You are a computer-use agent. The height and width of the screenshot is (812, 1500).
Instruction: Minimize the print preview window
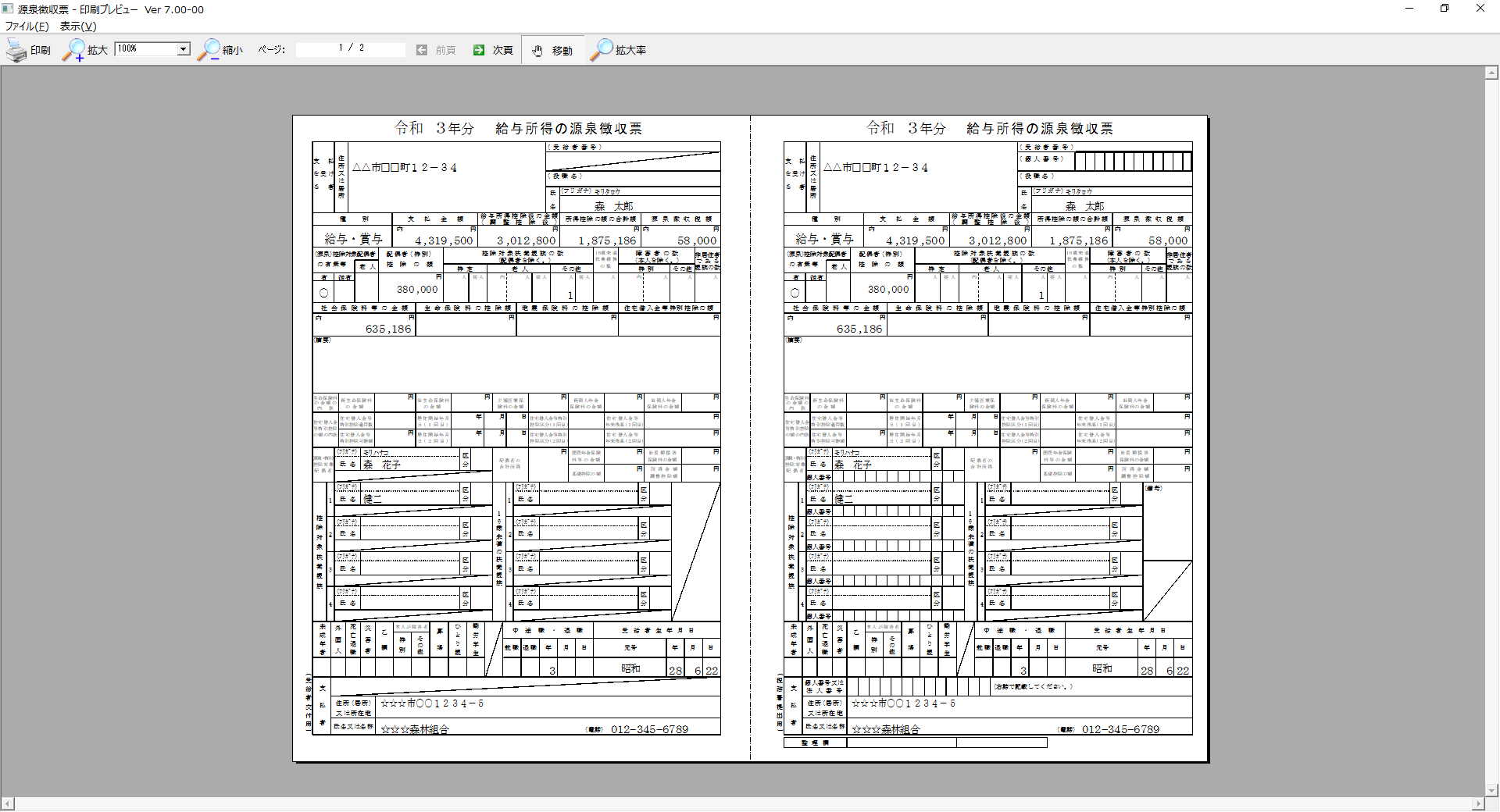(1409, 9)
